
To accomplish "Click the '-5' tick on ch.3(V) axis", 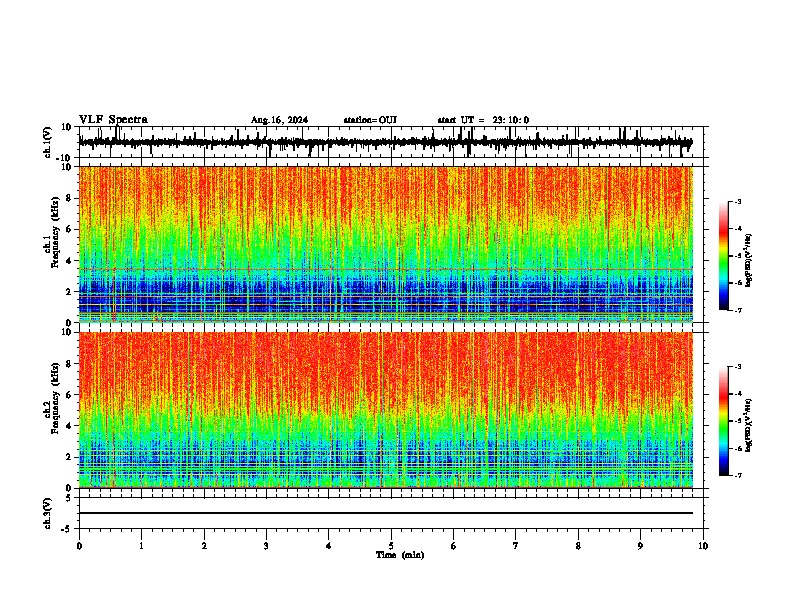I will point(67,529).
